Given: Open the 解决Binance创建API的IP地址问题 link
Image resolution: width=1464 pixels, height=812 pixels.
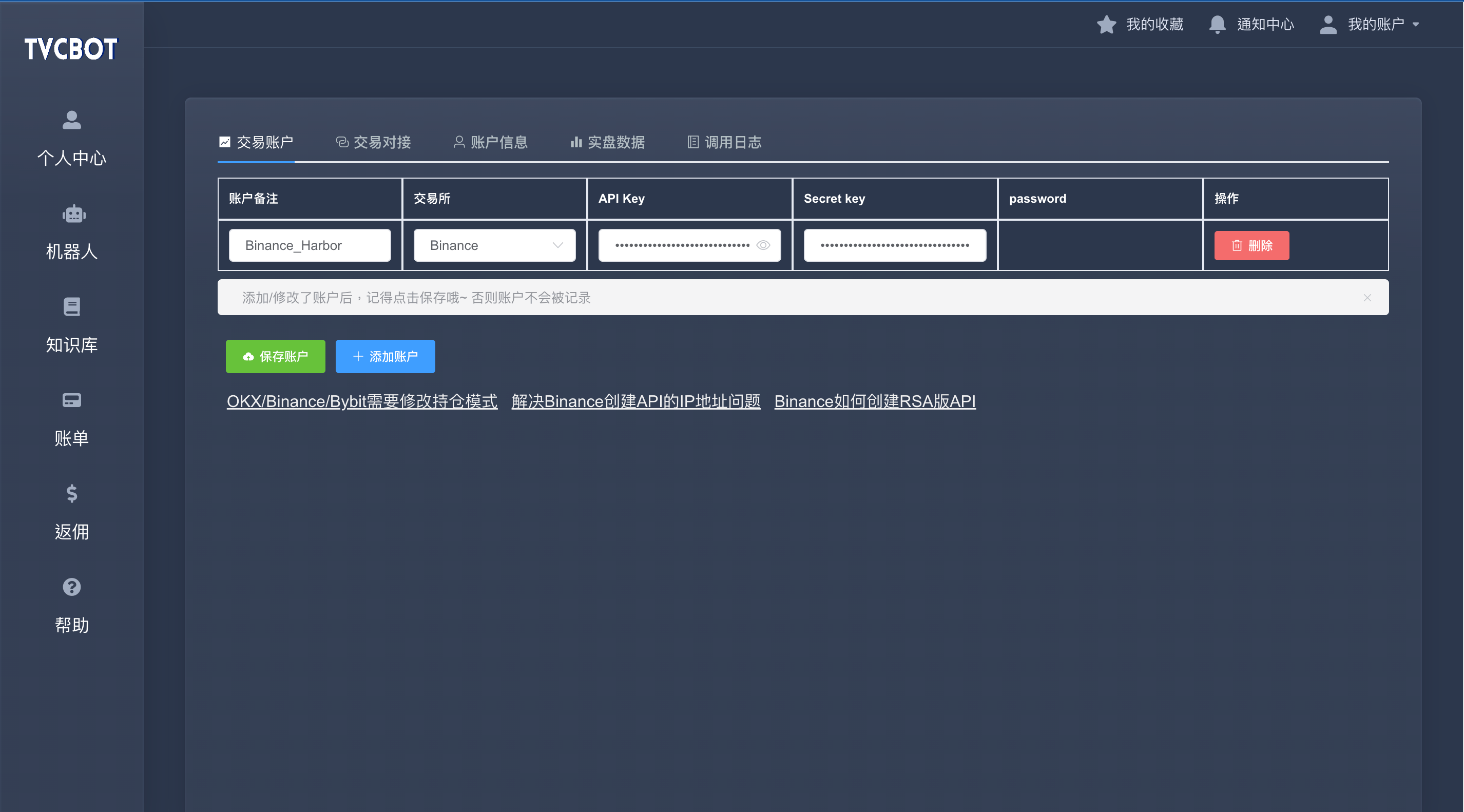Looking at the screenshot, I should pyautogui.click(x=636, y=401).
